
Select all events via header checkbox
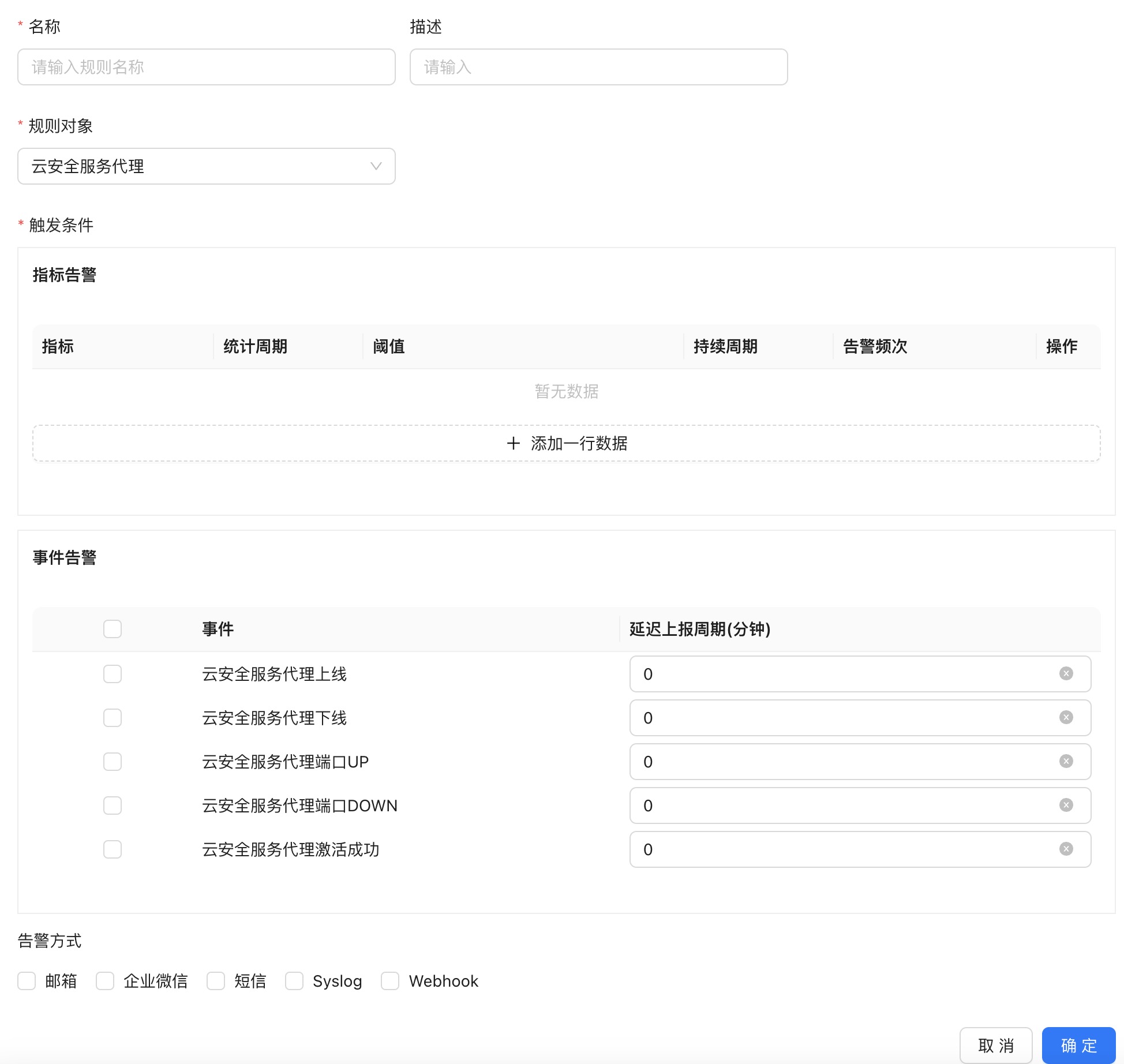(113, 628)
